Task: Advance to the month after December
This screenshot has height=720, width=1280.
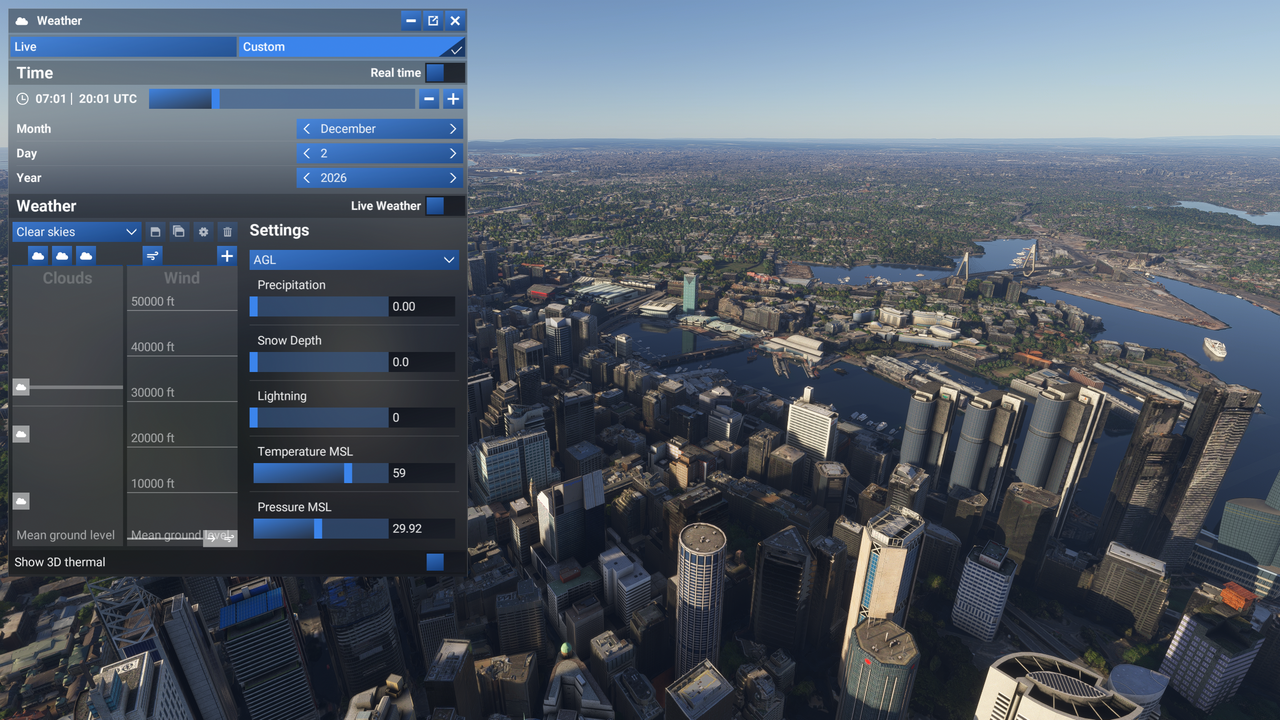Action: click(x=453, y=129)
